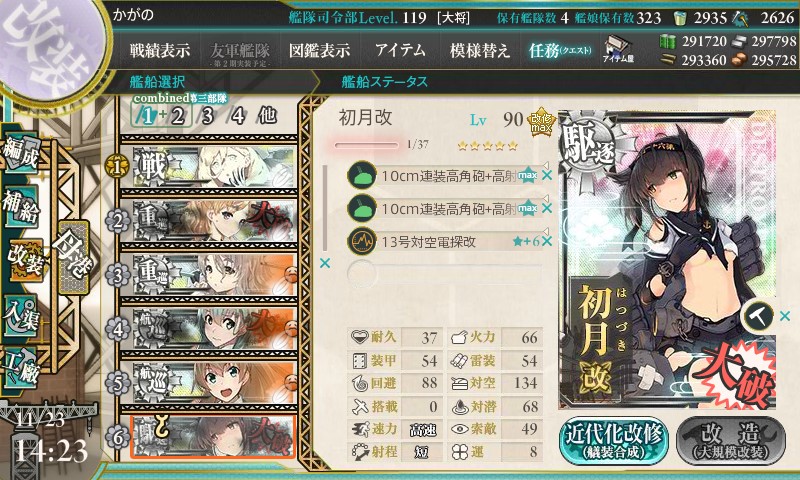800x480 pixels.
Task: Open the 図鑑表示 encyclopedia menu
Action: [319, 50]
